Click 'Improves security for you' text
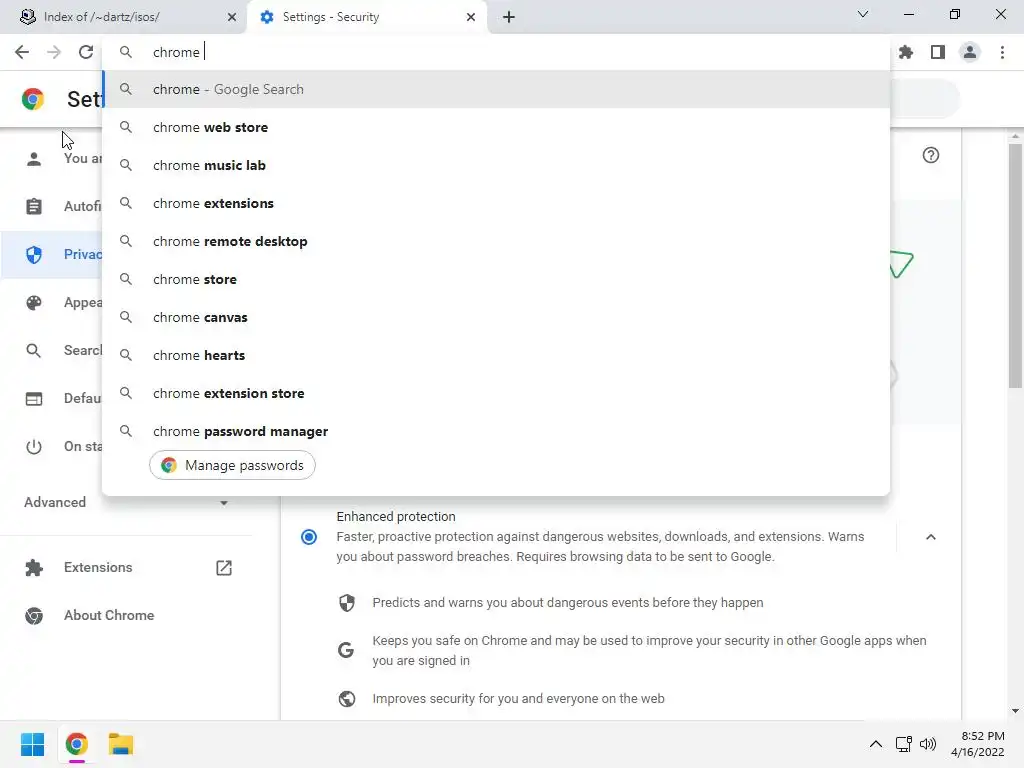1024x768 pixels. click(x=518, y=699)
